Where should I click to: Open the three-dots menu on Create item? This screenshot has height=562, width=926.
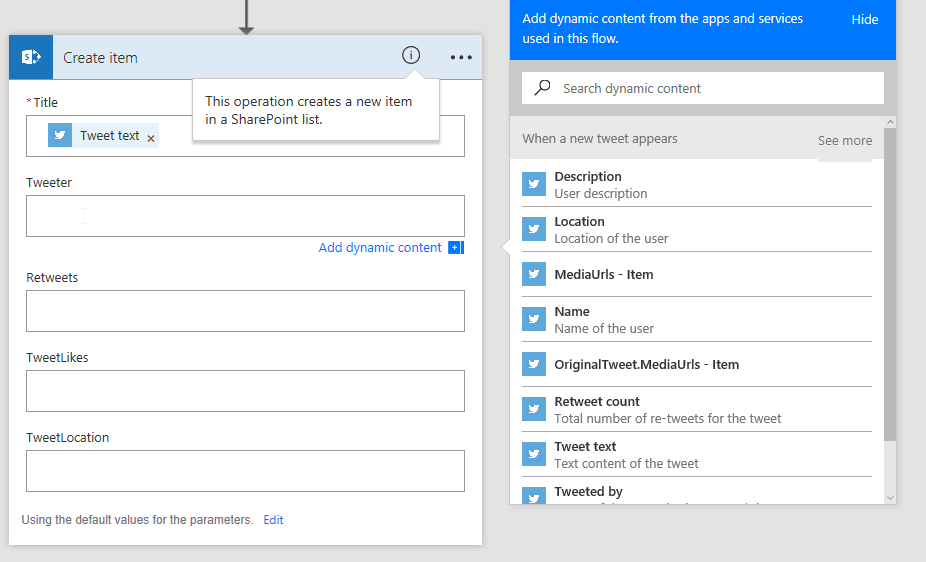(x=461, y=58)
